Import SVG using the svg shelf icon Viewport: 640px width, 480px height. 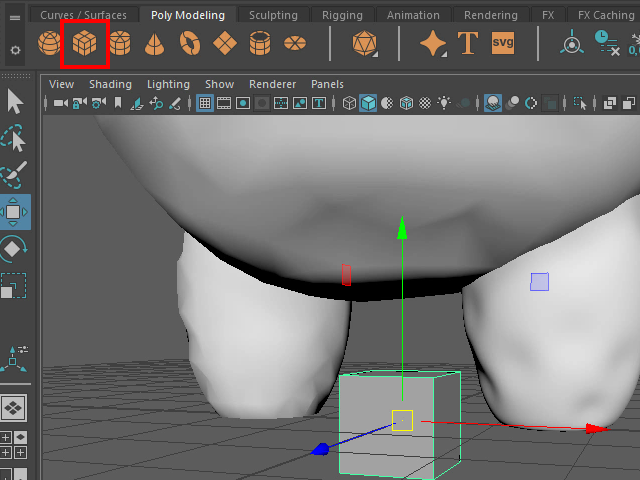pyautogui.click(x=503, y=44)
